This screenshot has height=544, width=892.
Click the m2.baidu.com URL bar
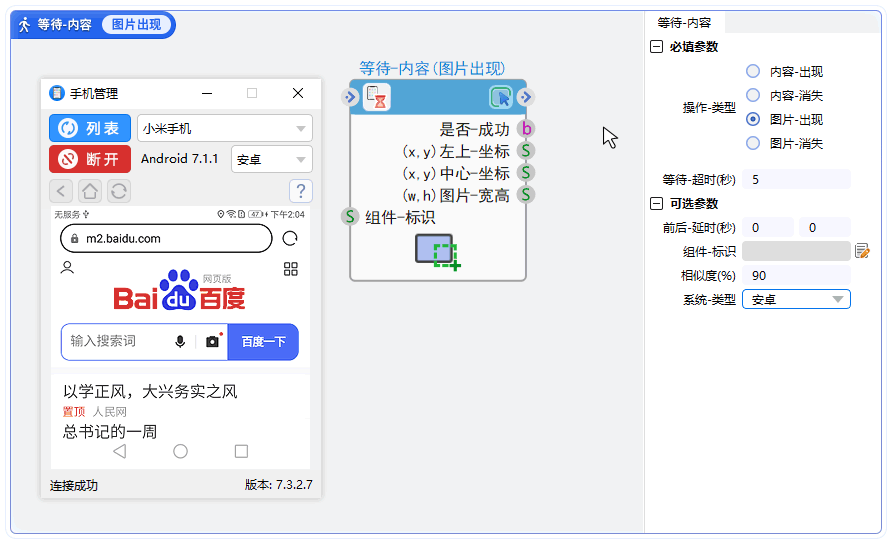[x=166, y=238]
